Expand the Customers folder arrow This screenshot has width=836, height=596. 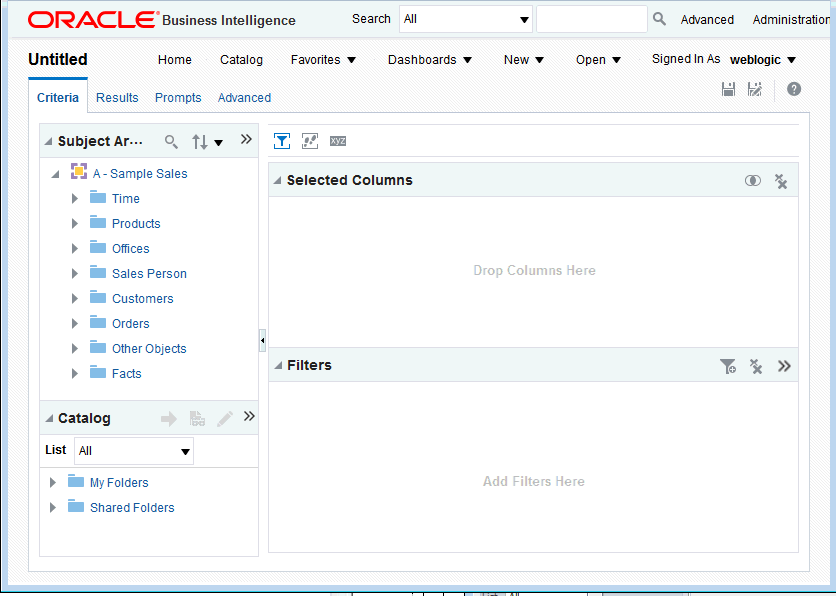[75, 299]
